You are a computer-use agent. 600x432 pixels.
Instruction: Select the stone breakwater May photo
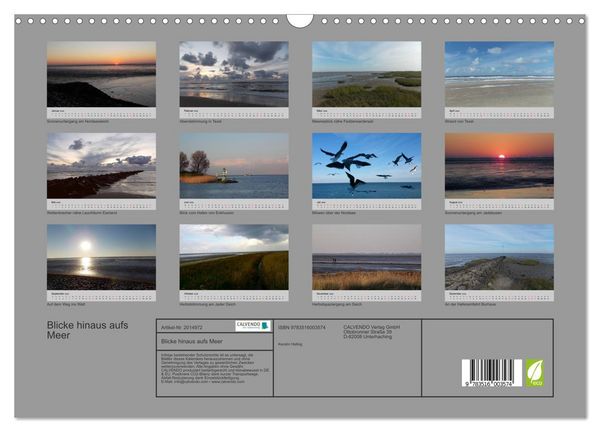point(101,165)
